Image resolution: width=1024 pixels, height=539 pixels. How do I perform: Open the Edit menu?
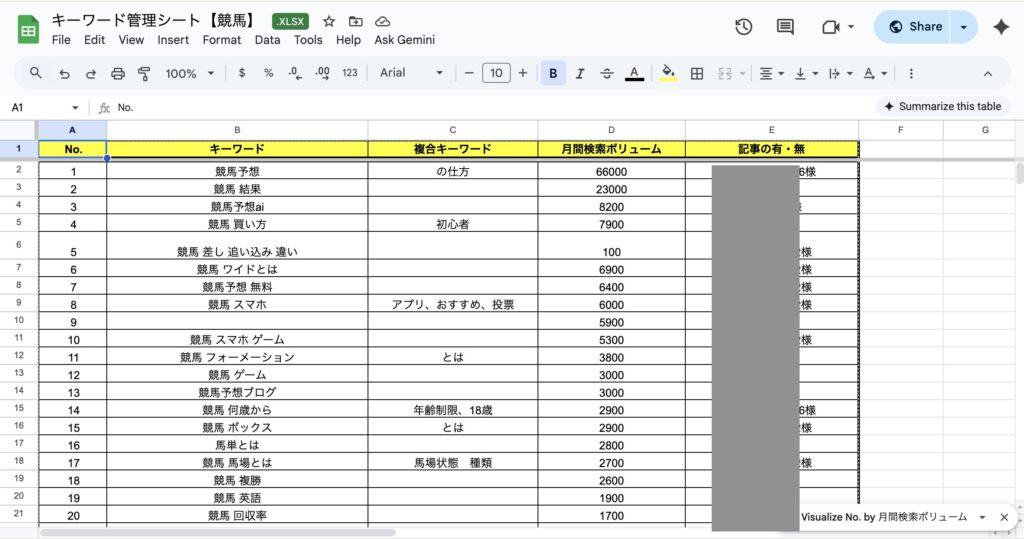click(94, 40)
